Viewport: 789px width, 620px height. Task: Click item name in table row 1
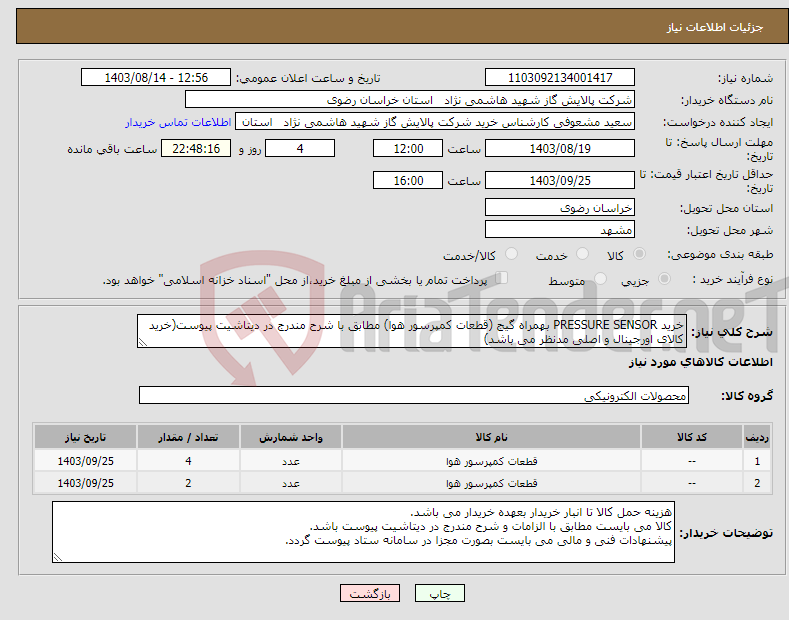click(491, 461)
